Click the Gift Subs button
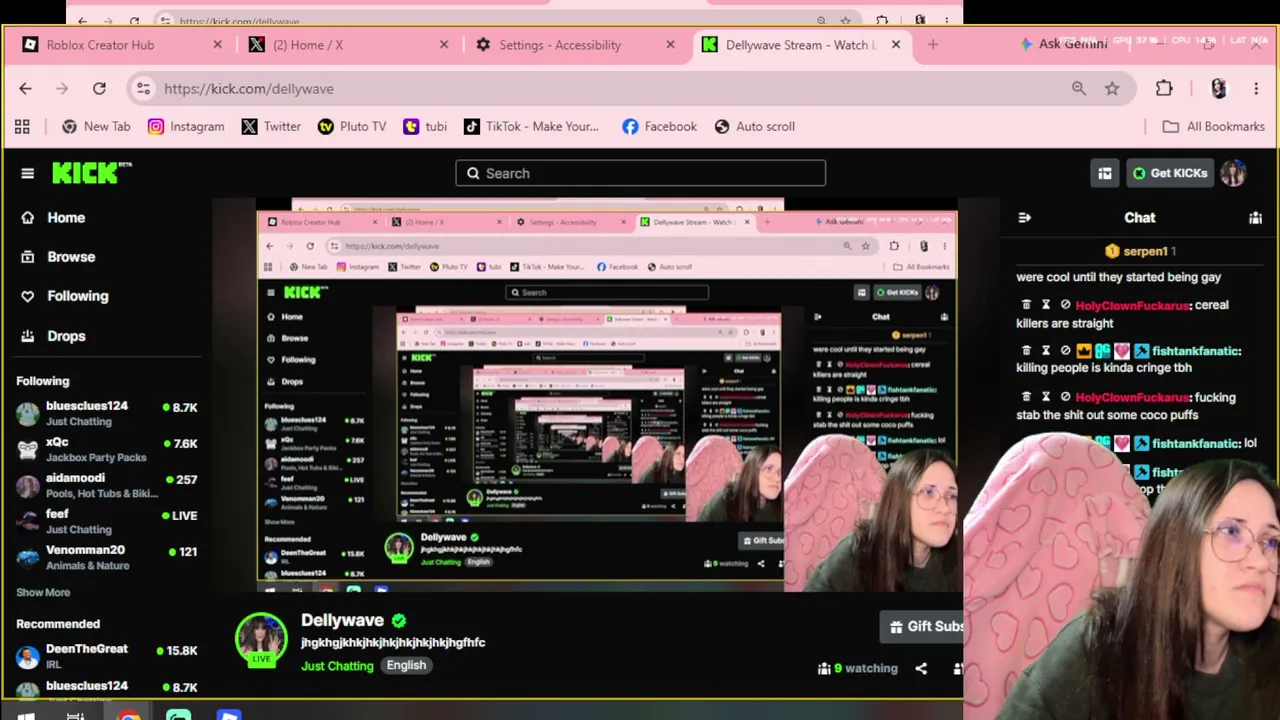The image size is (1280, 720). pyautogui.click(x=924, y=627)
